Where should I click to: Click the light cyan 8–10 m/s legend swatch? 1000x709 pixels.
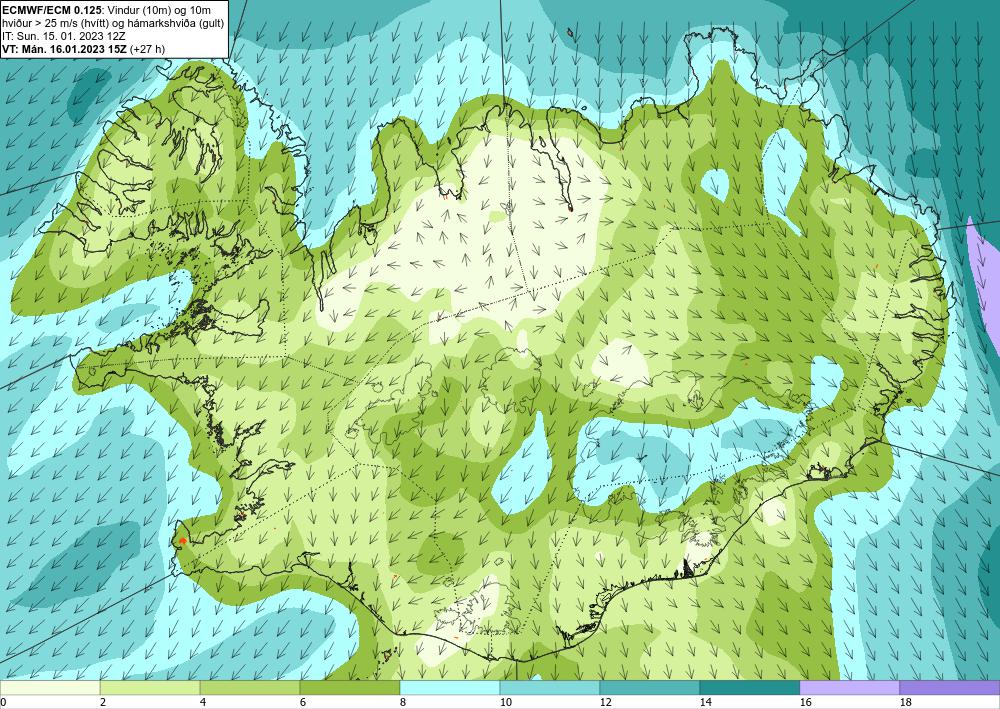tap(450, 687)
